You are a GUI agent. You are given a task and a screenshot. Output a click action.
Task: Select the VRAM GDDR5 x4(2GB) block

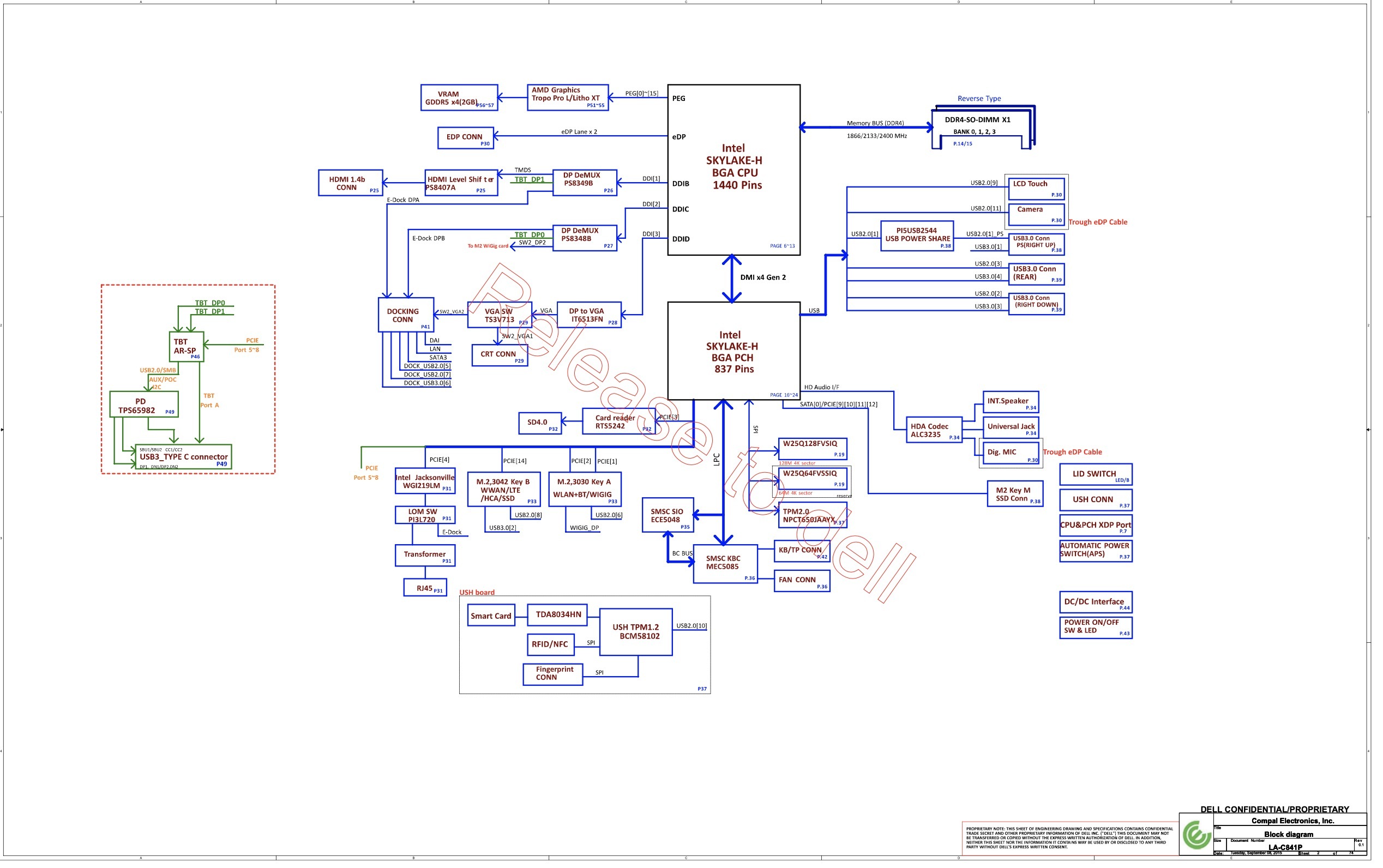click(x=459, y=98)
